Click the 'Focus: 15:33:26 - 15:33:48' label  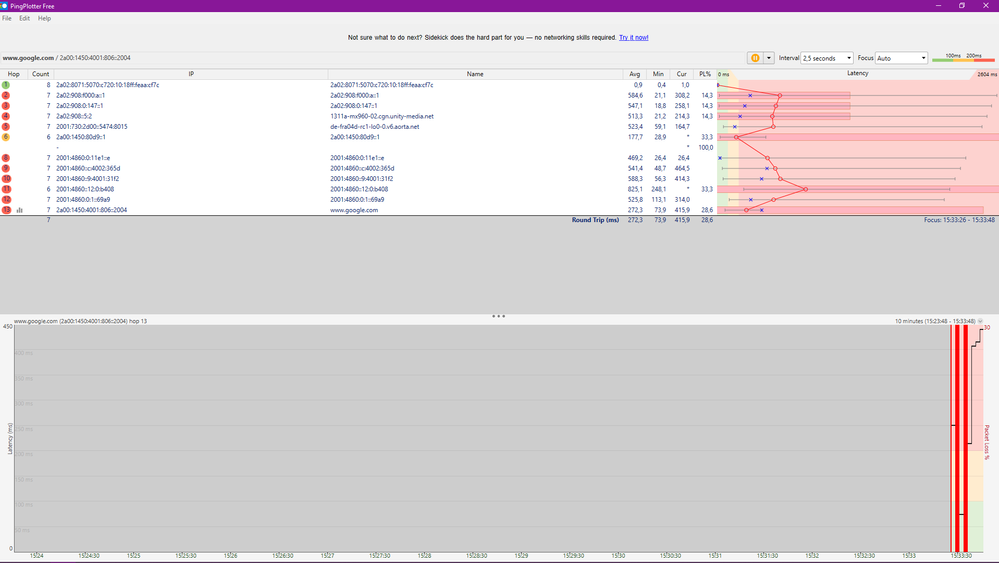pos(959,220)
